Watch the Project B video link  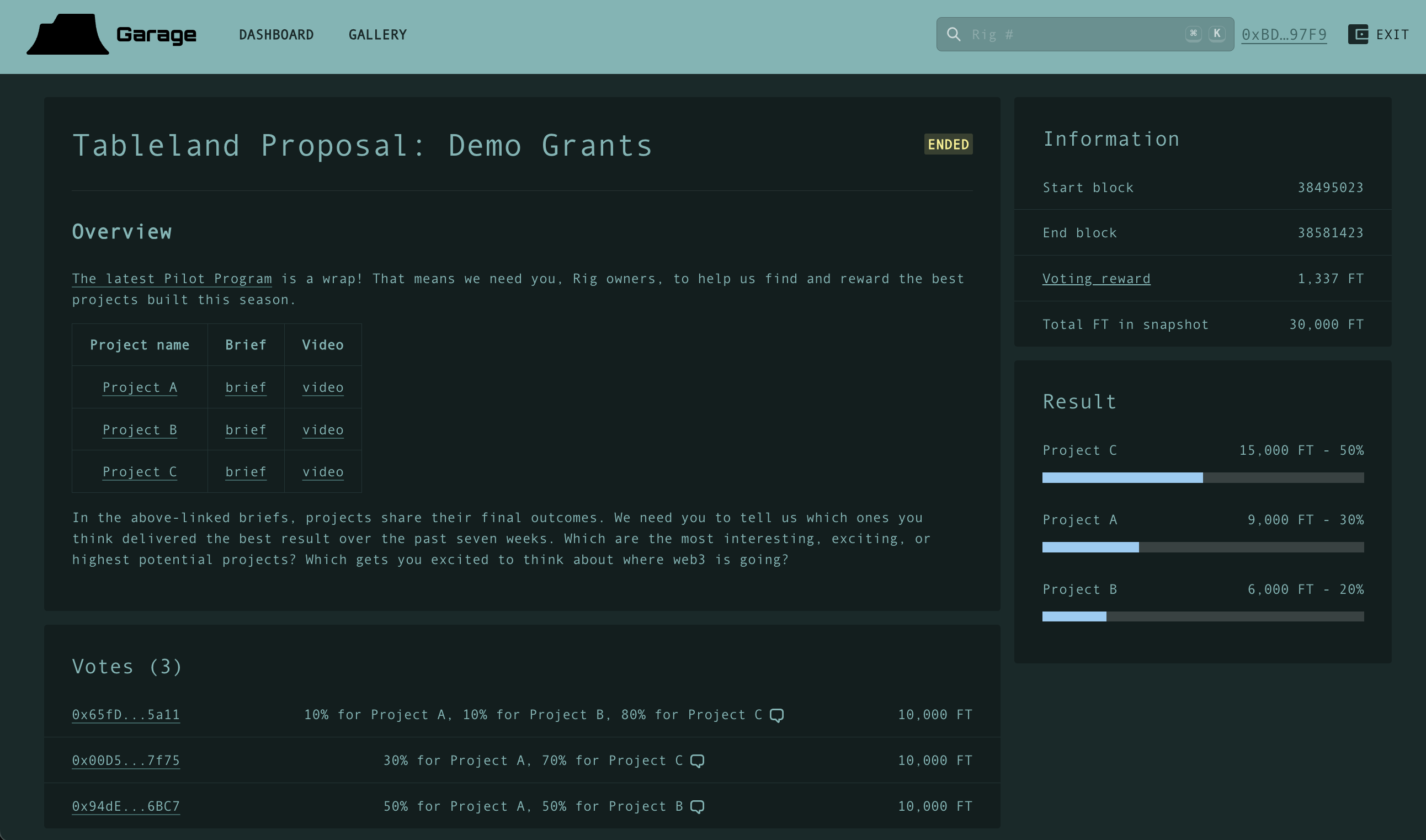322,430
